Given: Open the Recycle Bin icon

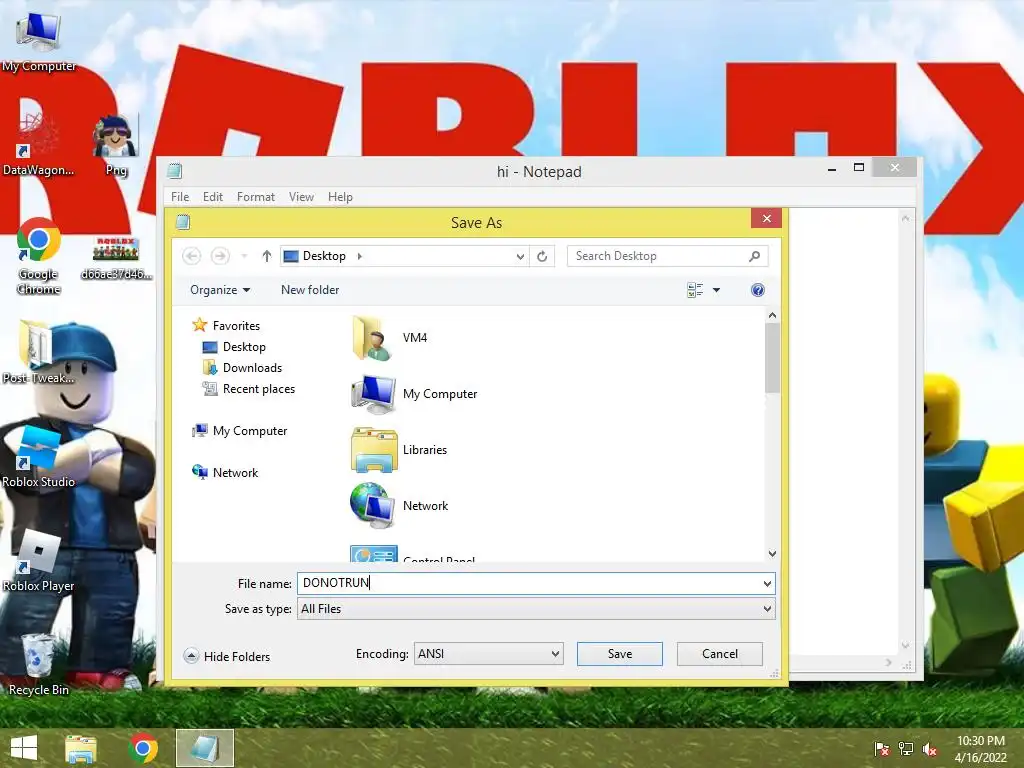Looking at the screenshot, I should point(39,664).
